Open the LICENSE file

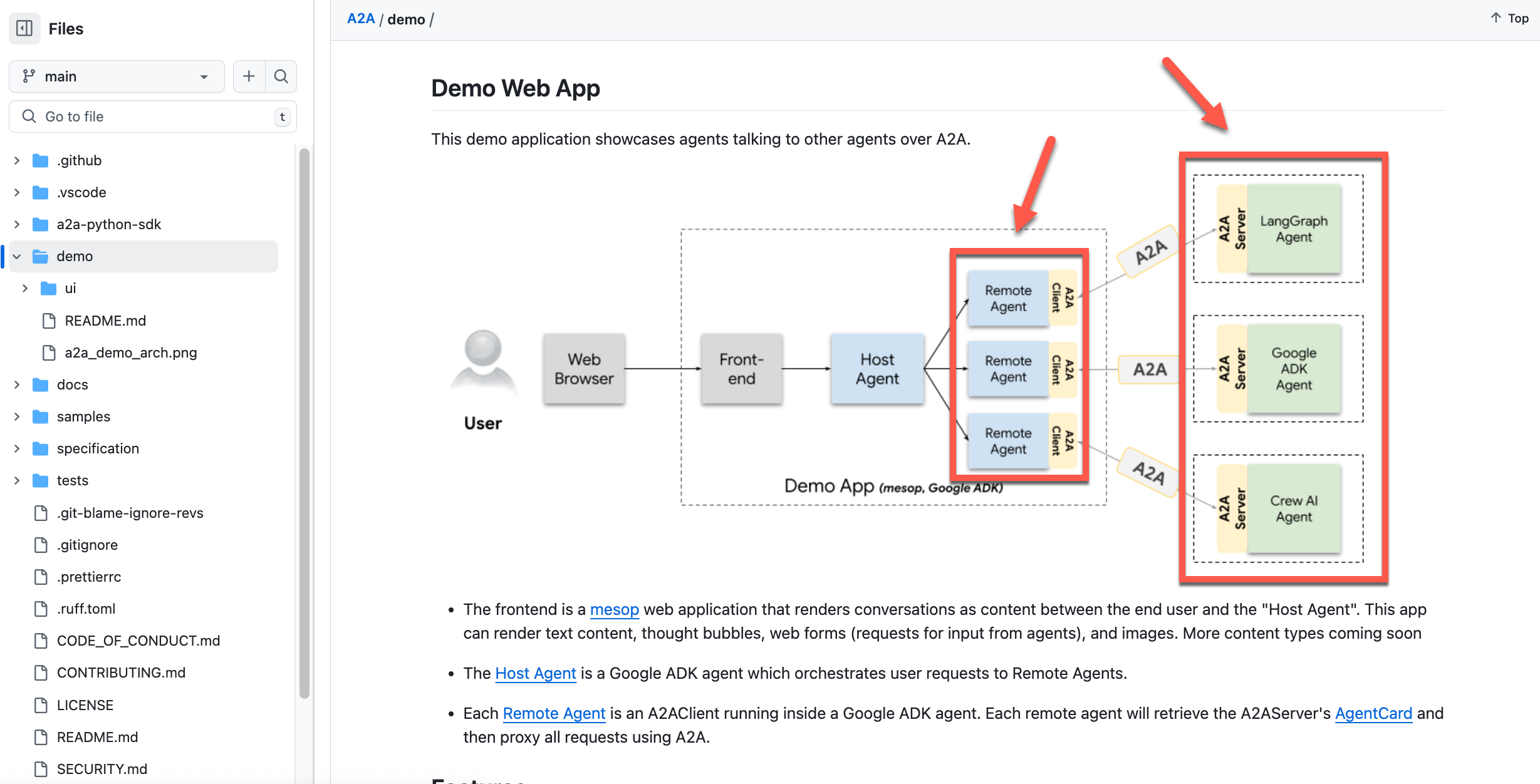pyautogui.click(x=85, y=705)
